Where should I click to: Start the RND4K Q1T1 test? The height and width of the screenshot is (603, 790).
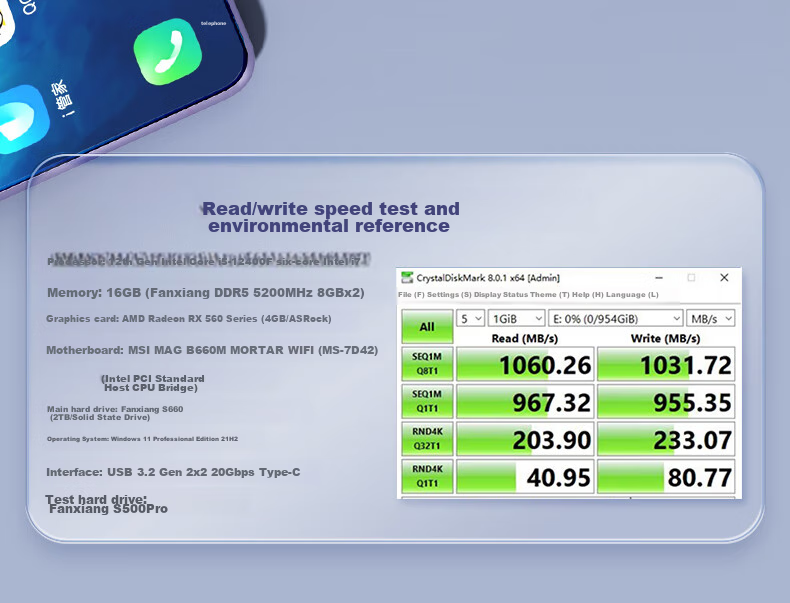pos(427,476)
